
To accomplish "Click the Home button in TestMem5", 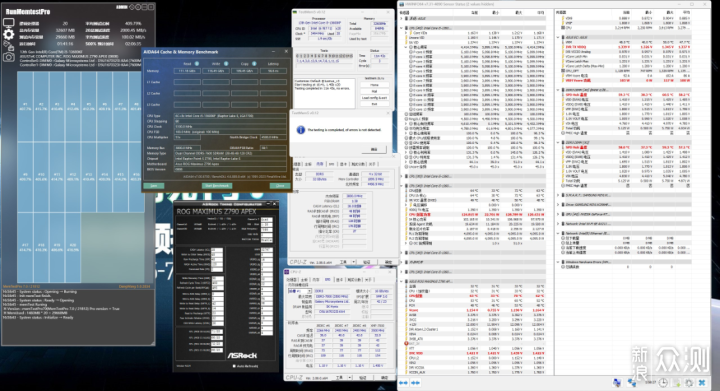I will [x=374, y=85].
